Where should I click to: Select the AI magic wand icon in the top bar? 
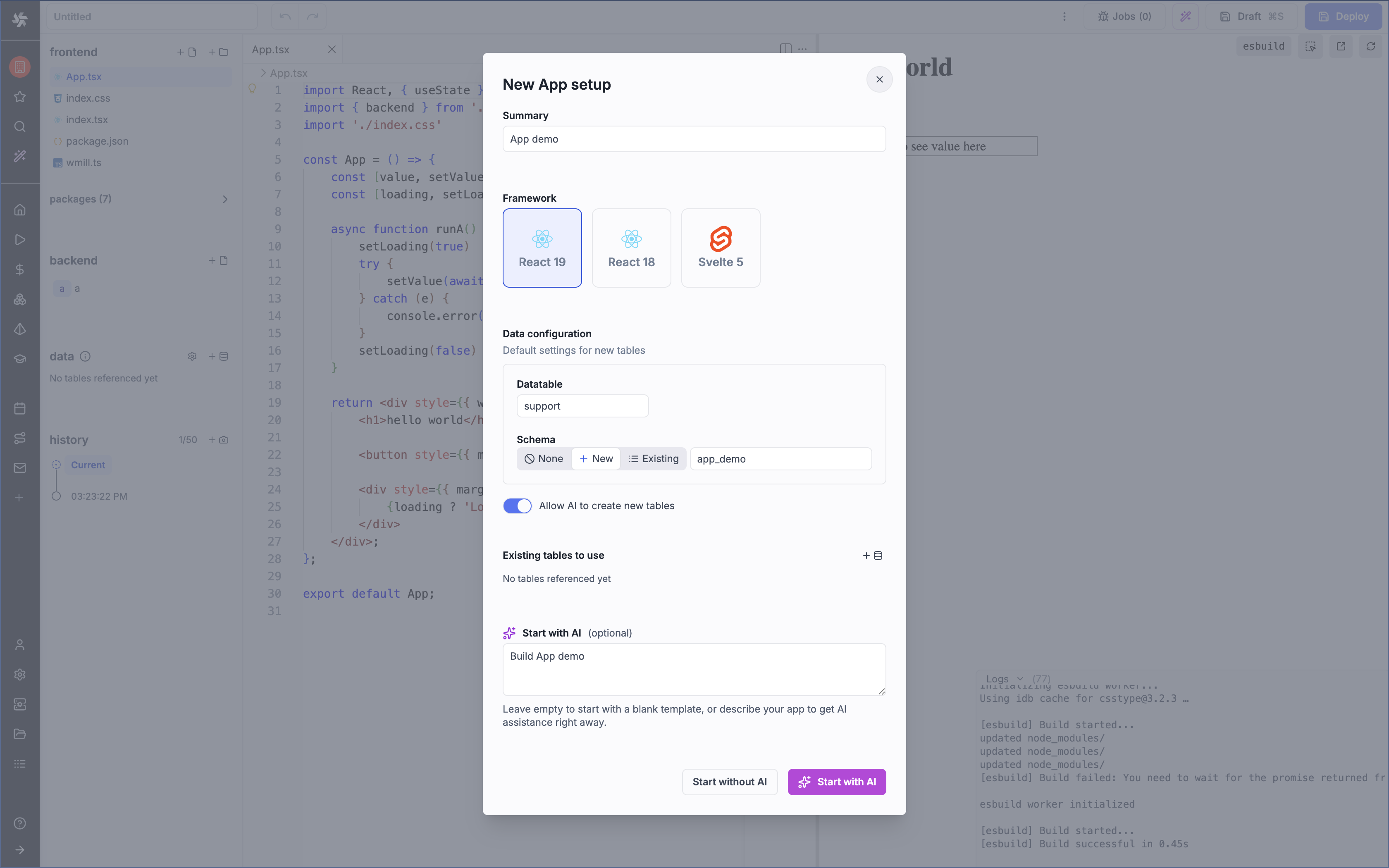(x=1186, y=16)
